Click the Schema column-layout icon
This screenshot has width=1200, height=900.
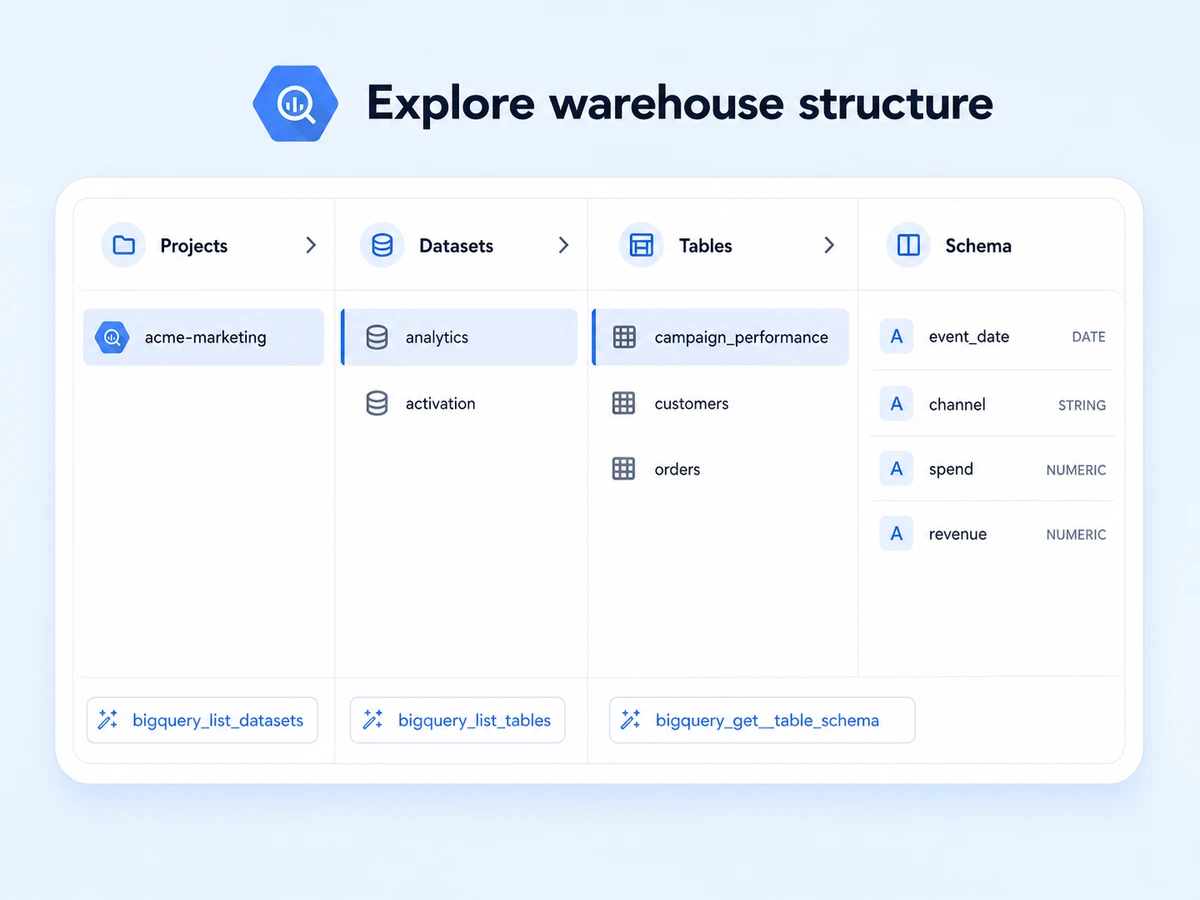[908, 245]
